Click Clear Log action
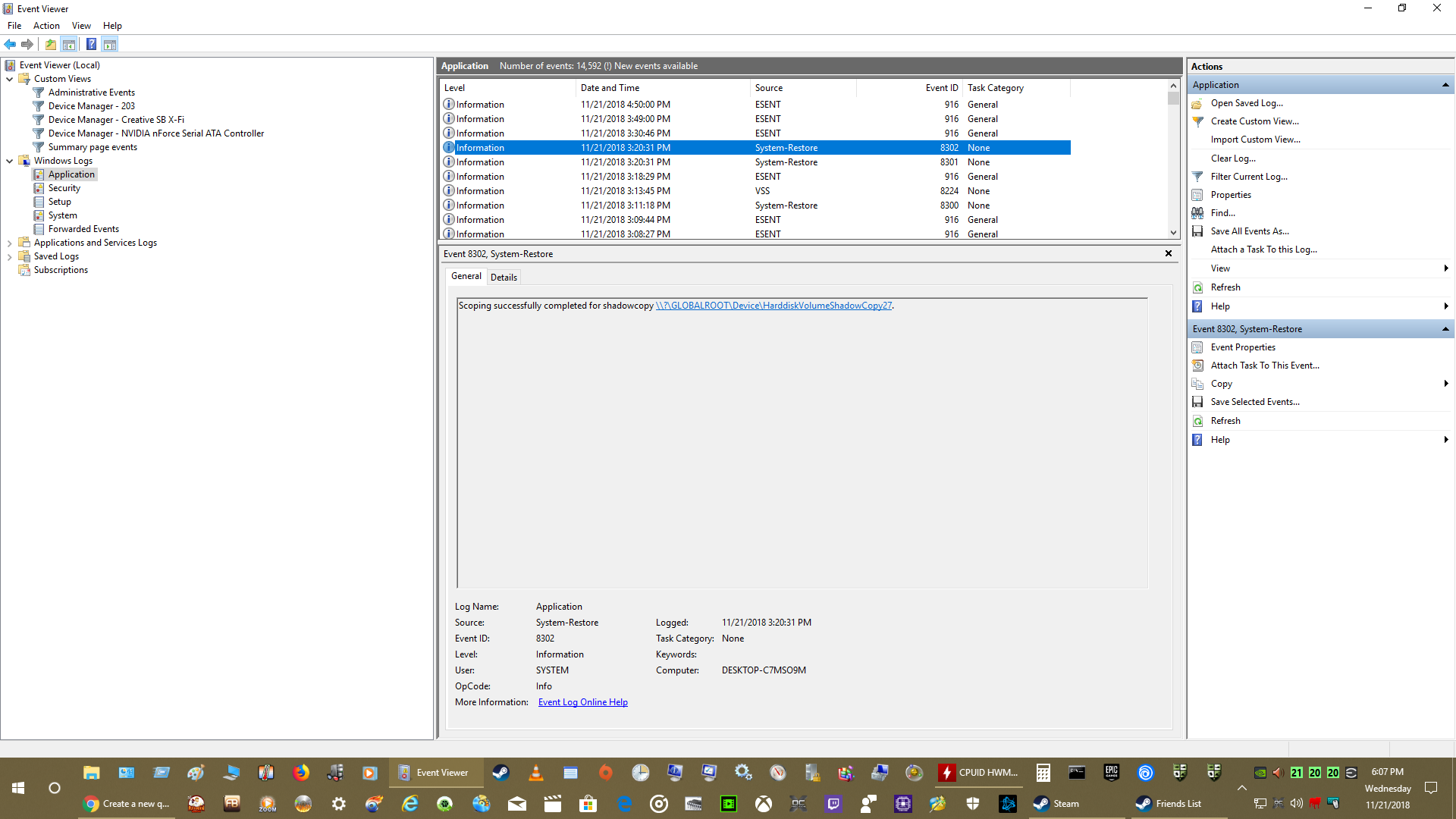 pos(1233,158)
